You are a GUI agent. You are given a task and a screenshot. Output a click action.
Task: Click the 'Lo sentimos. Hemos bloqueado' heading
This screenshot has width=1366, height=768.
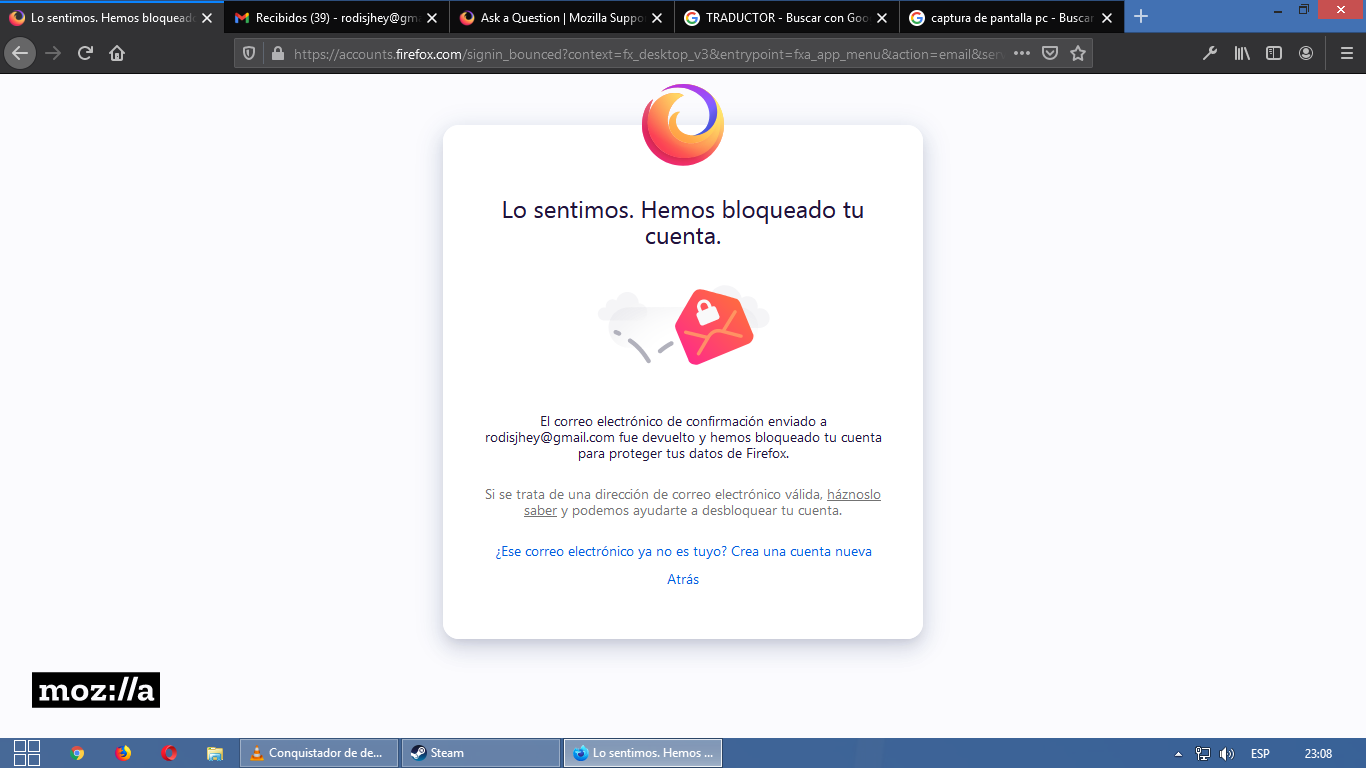coord(683,223)
